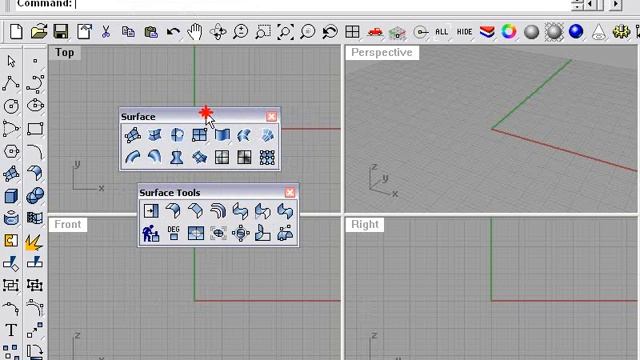Open Options with the gear icon
The height and width of the screenshot is (360, 640).
(x=621, y=31)
